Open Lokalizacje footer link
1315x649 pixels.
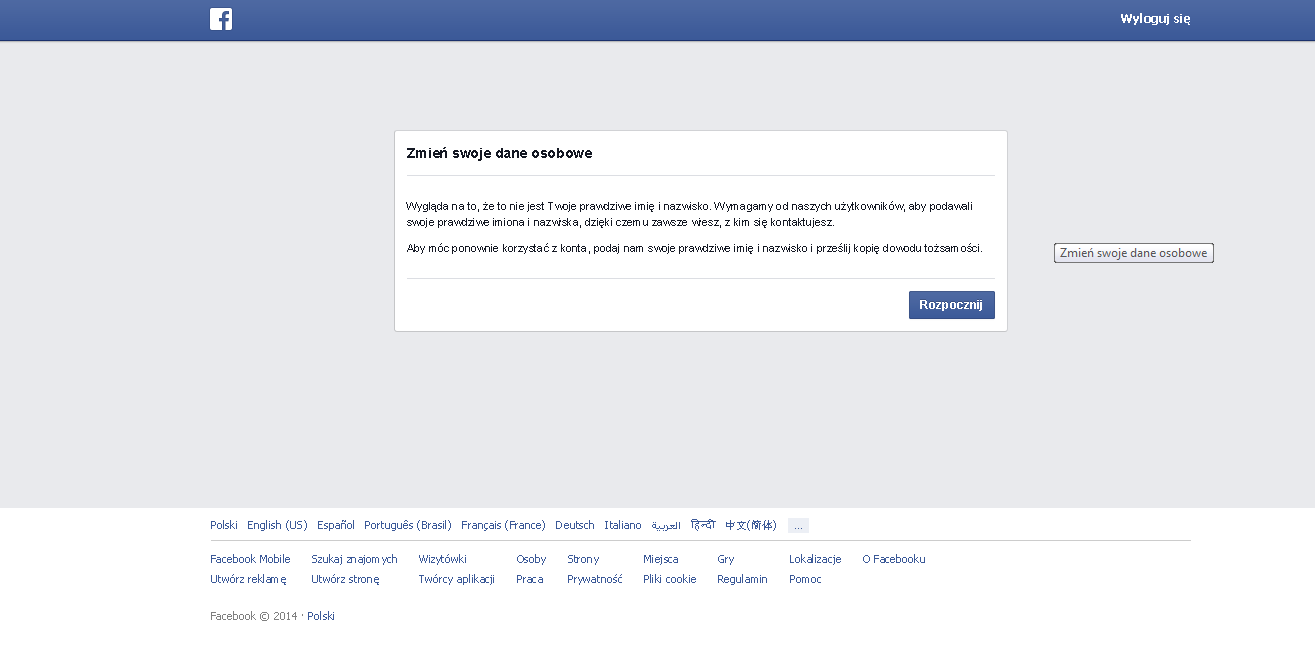pos(815,559)
